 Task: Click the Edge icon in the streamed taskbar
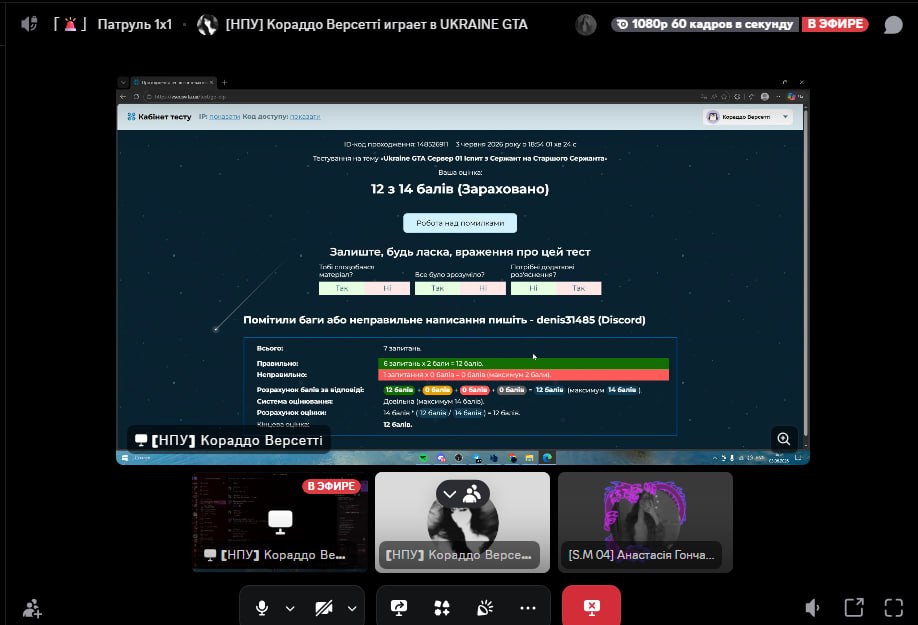click(x=547, y=458)
